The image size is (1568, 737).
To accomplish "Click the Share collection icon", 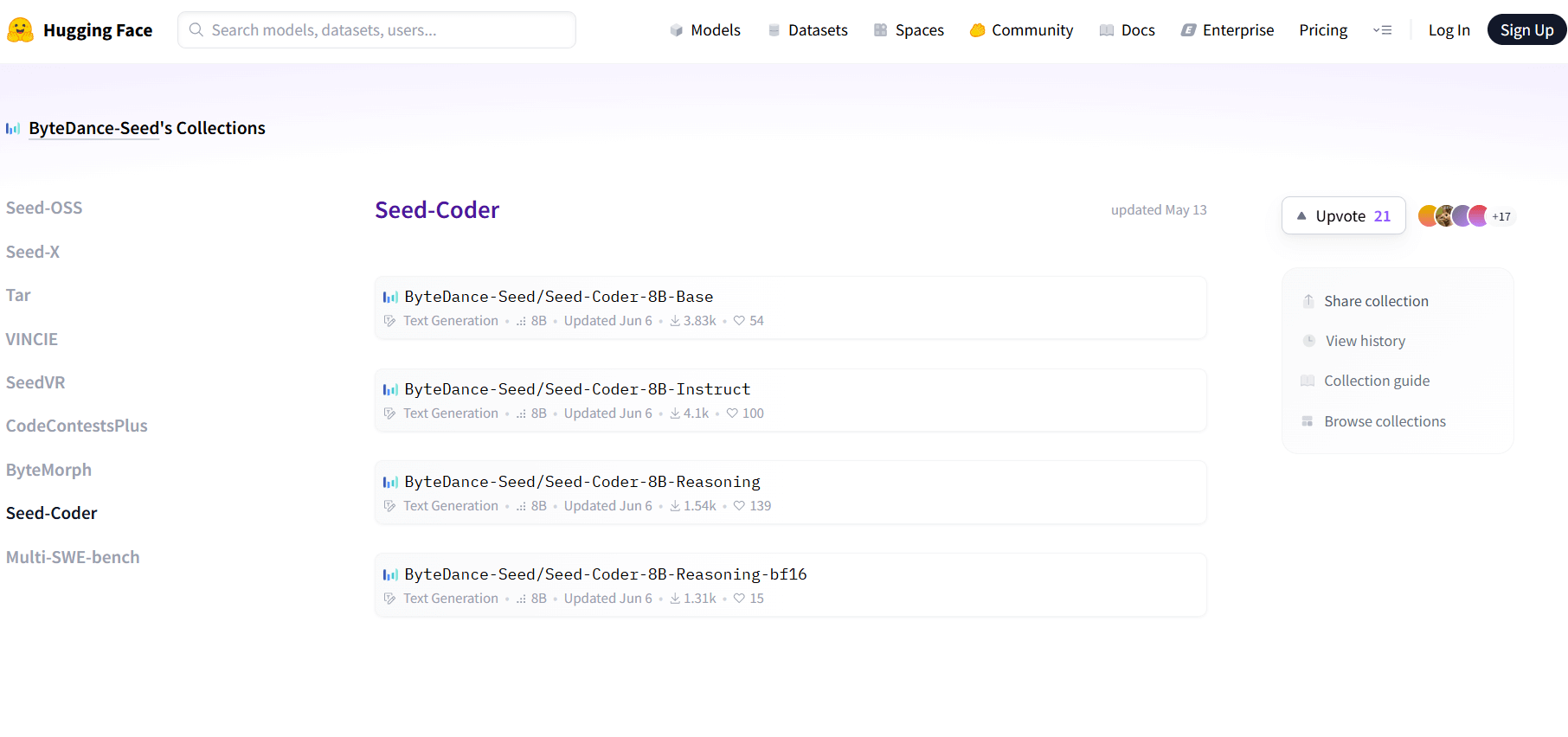I will [x=1308, y=301].
